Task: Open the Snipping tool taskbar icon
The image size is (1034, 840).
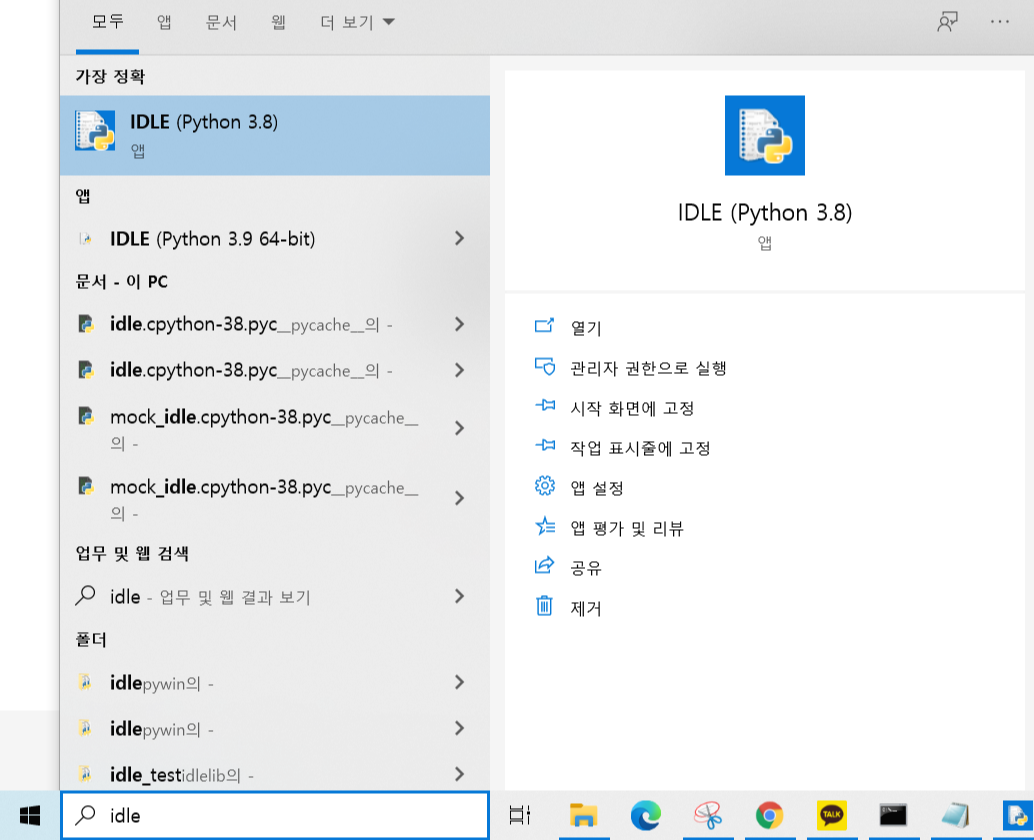Action: pyautogui.click(x=708, y=816)
